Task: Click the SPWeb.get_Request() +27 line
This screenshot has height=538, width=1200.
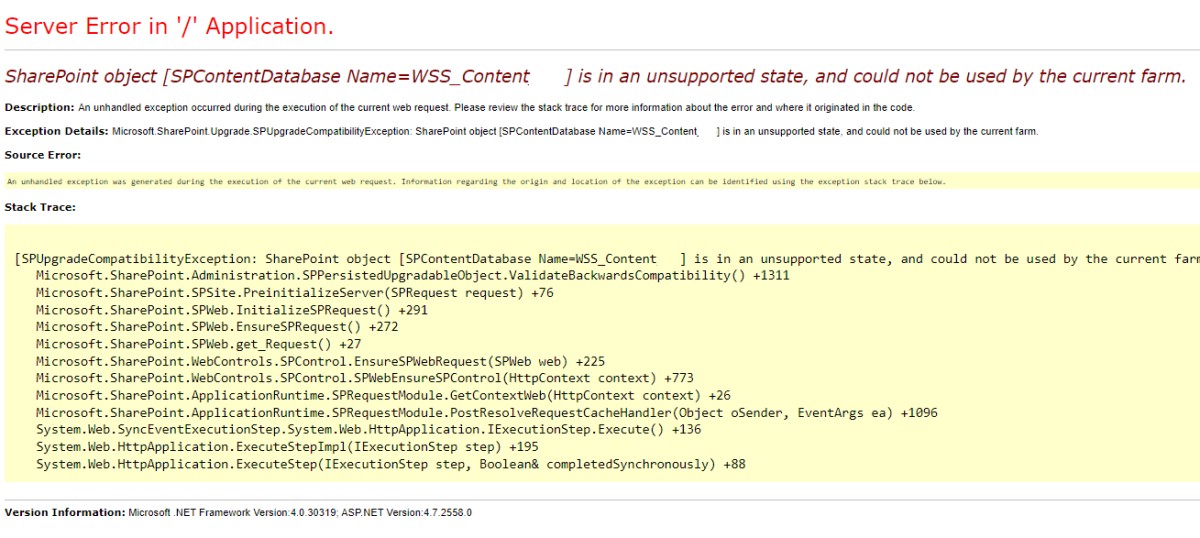Action: [199, 344]
